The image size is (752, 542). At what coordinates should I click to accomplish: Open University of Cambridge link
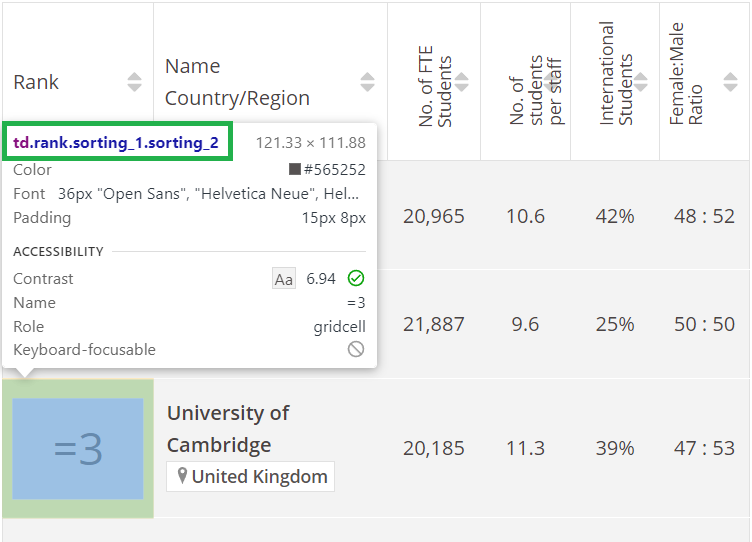(x=228, y=429)
